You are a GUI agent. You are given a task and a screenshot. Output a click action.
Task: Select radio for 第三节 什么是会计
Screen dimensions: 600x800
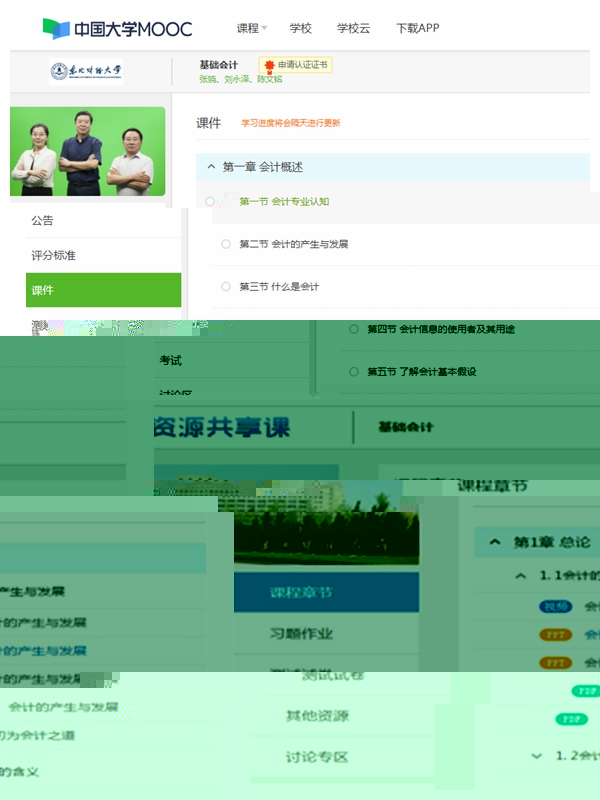pyautogui.click(x=226, y=287)
